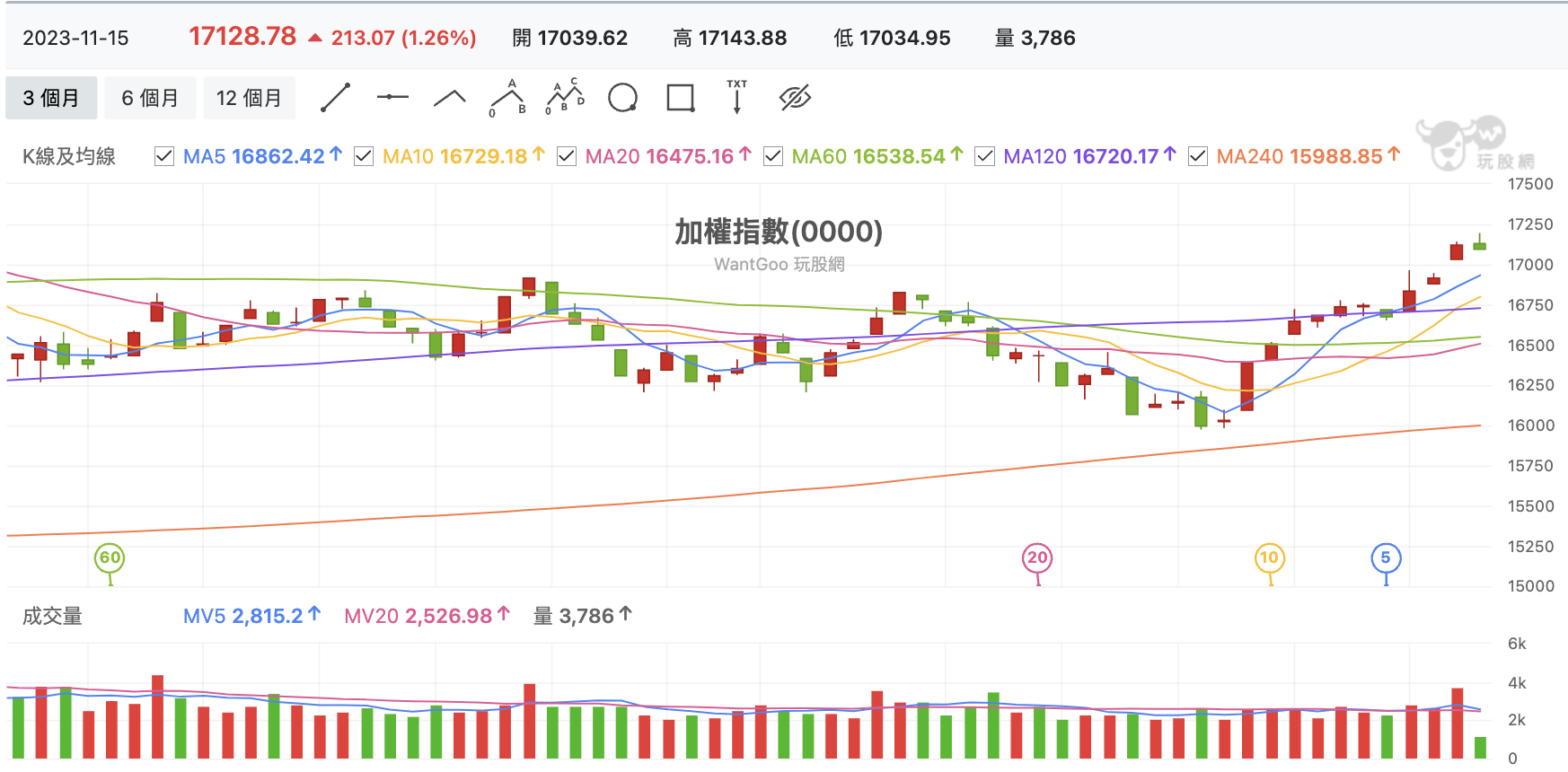
Task: Click the green 60 MA marker
Action: click(x=110, y=558)
